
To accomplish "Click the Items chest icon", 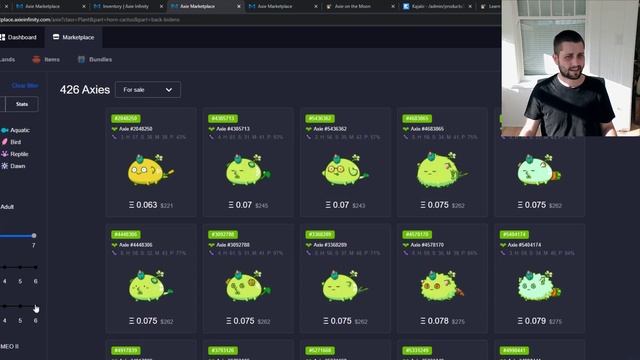I will [36, 60].
